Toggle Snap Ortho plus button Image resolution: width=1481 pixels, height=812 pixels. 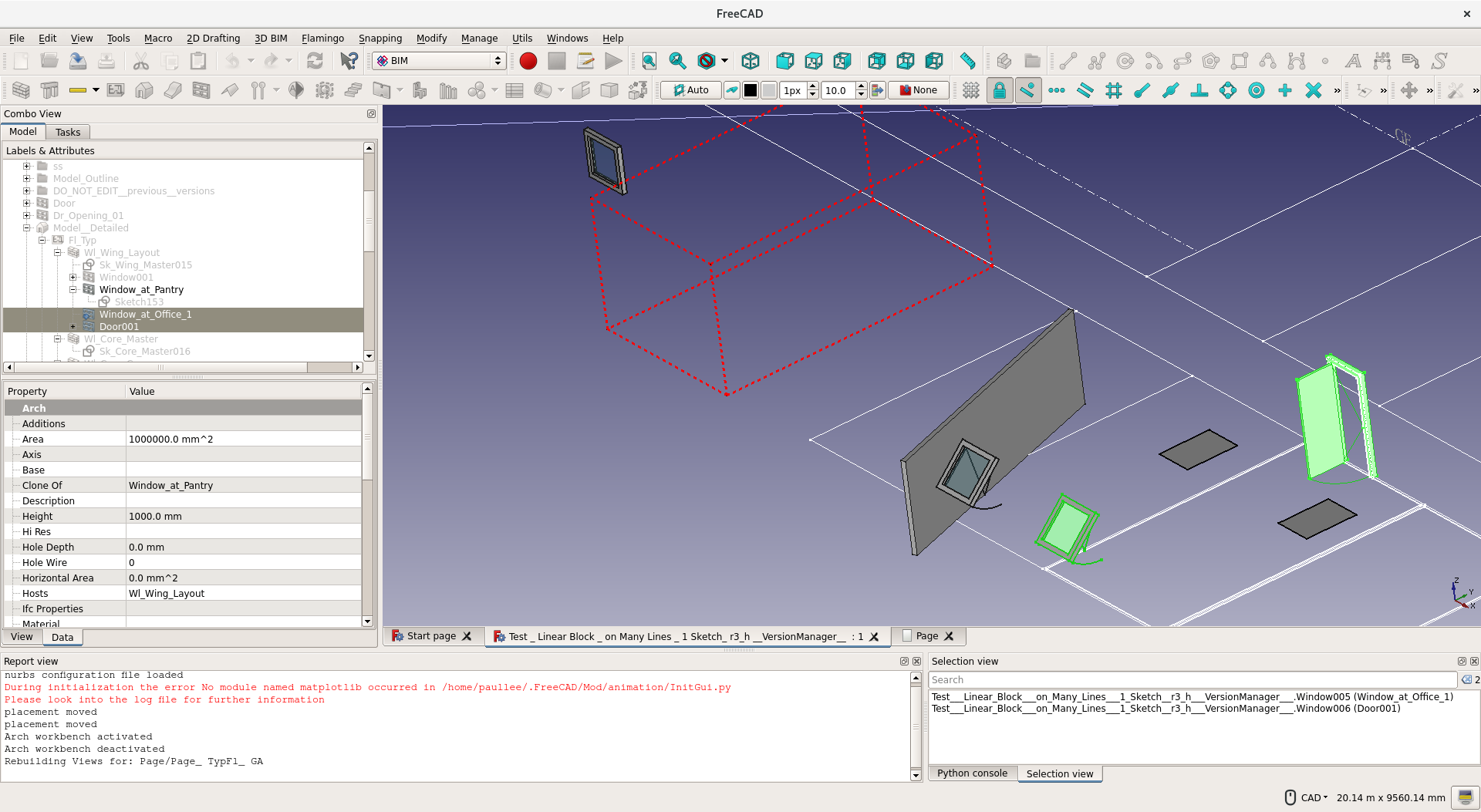click(x=1285, y=90)
